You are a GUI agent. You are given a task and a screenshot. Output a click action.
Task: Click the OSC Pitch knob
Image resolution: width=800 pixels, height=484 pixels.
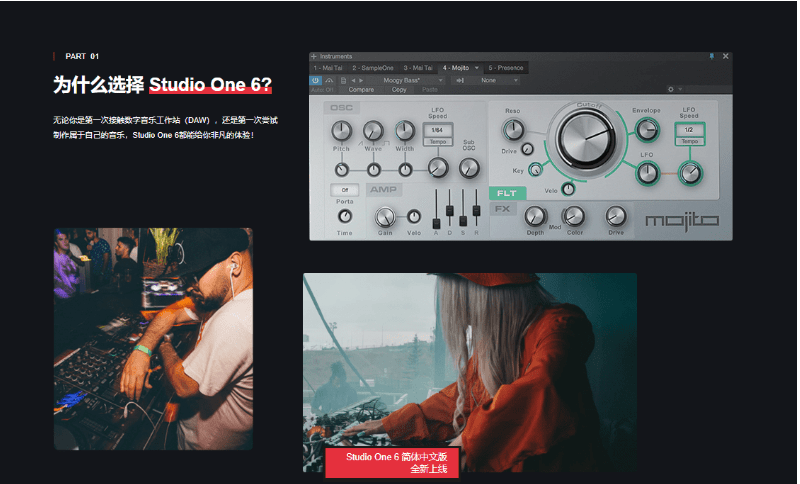(341, 132)
